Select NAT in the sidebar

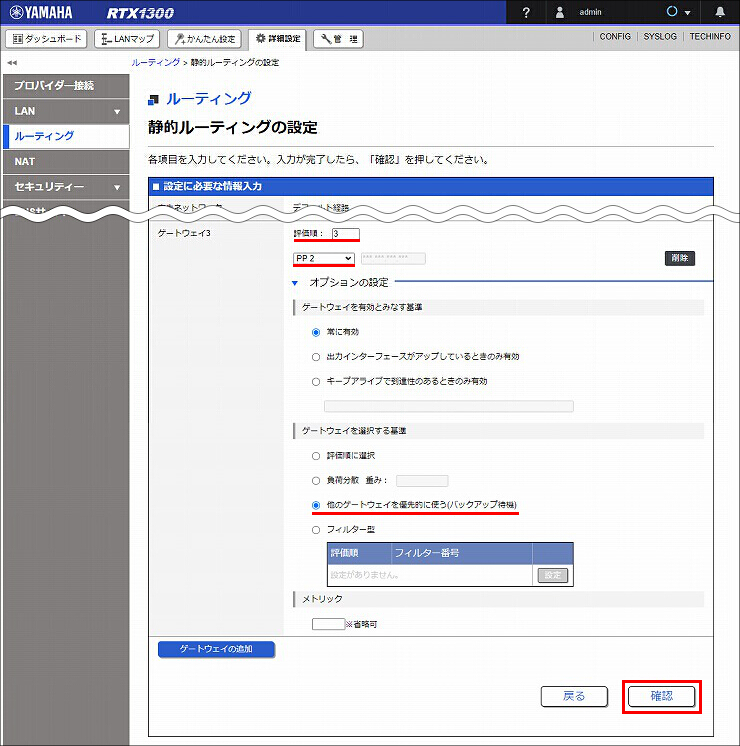(x=66, y=162)
